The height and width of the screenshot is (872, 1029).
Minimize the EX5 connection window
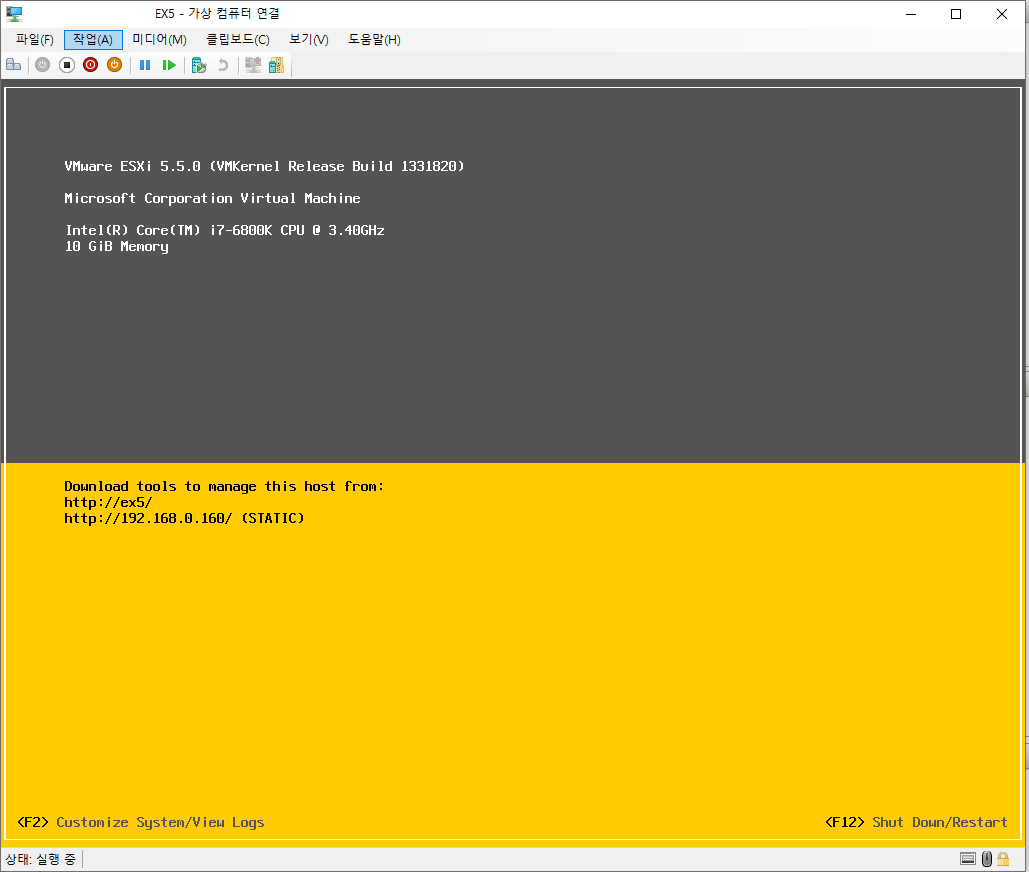click(911, 14)
